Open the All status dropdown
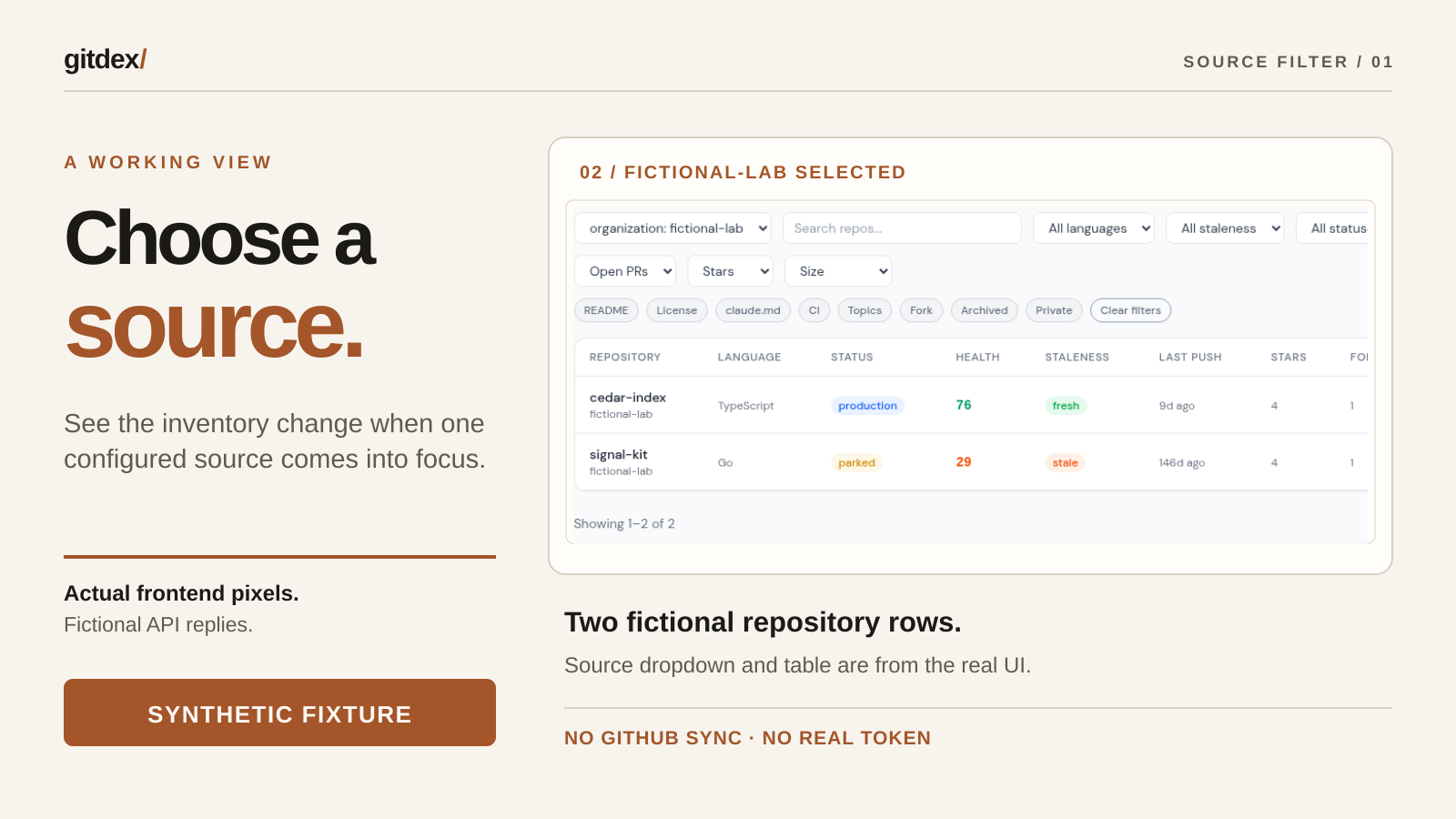The height and width of the screenshot is (819, 1456). tap(1334, 228)
